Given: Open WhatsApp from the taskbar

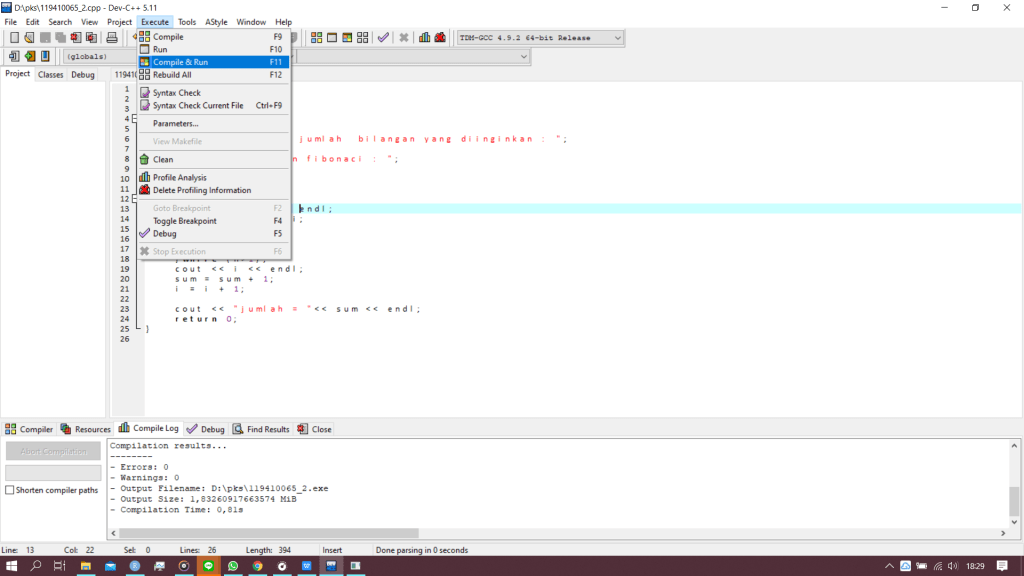Looking at the screenshot, I should point(233,566).
